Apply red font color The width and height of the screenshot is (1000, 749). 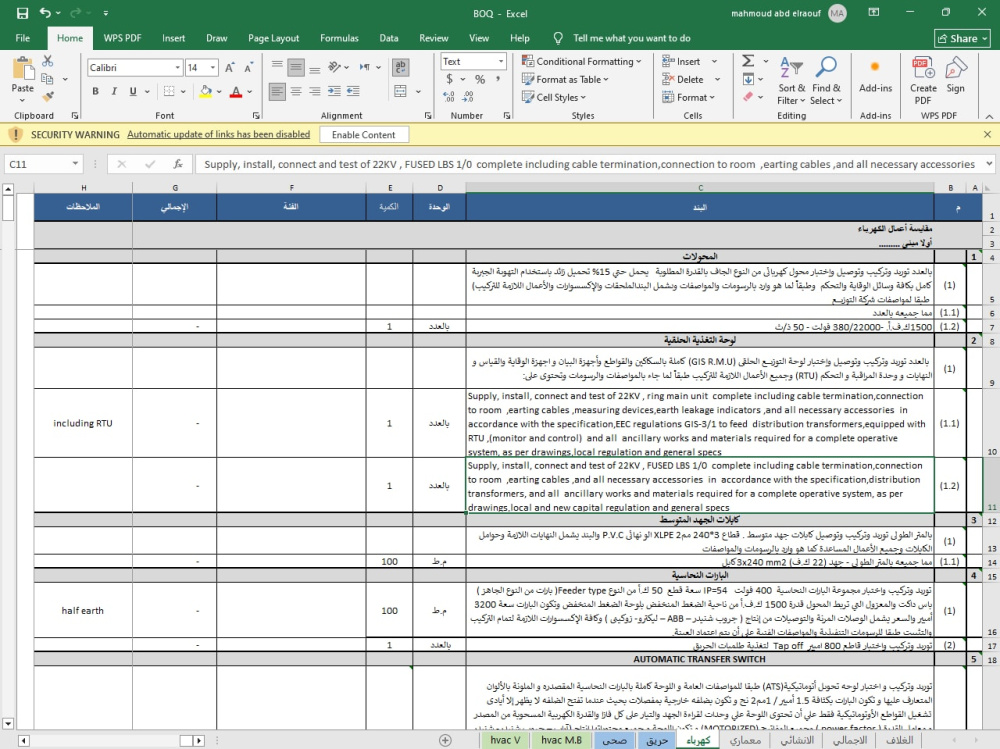click(236, 91)
